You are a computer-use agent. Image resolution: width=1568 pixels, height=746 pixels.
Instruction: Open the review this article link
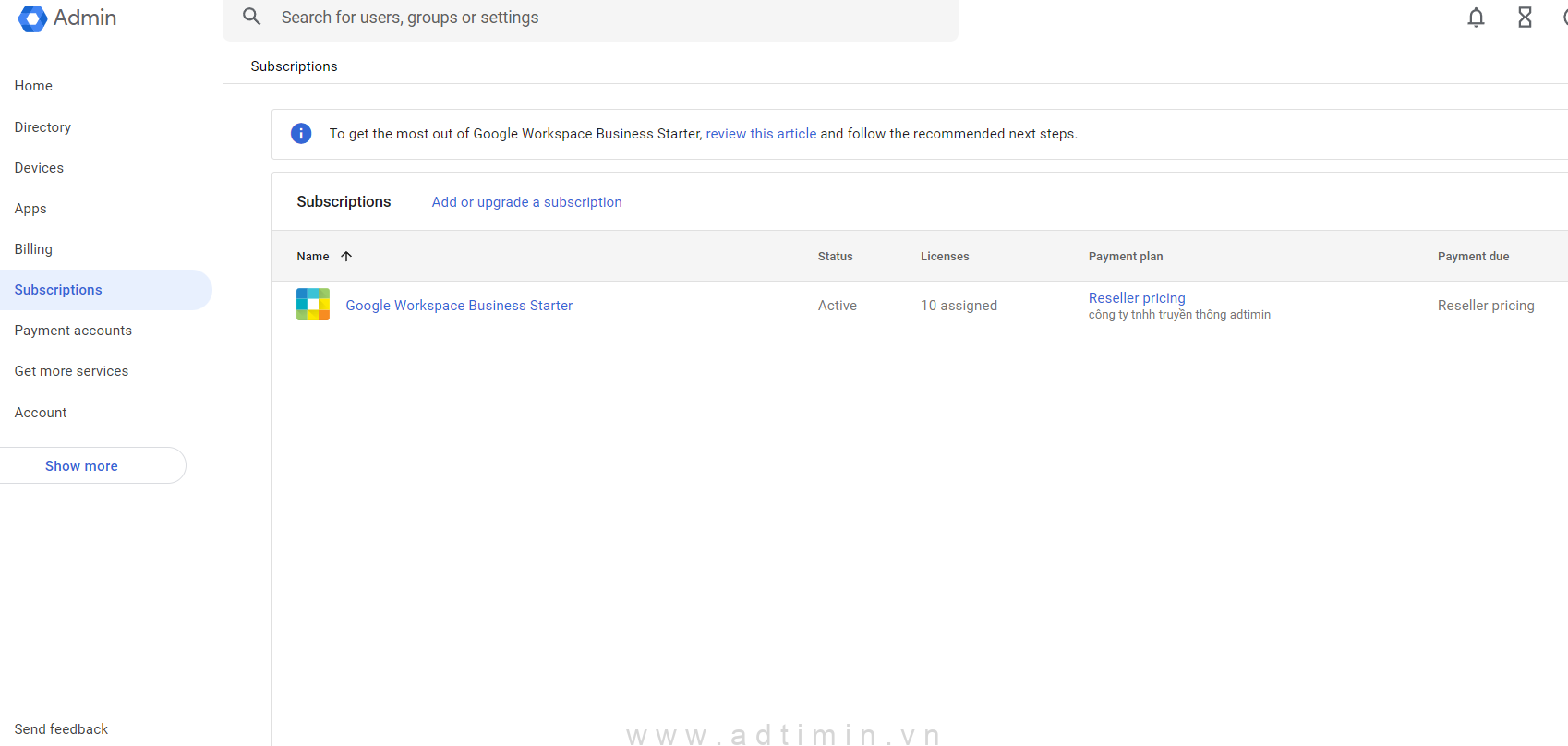(761, 134)
